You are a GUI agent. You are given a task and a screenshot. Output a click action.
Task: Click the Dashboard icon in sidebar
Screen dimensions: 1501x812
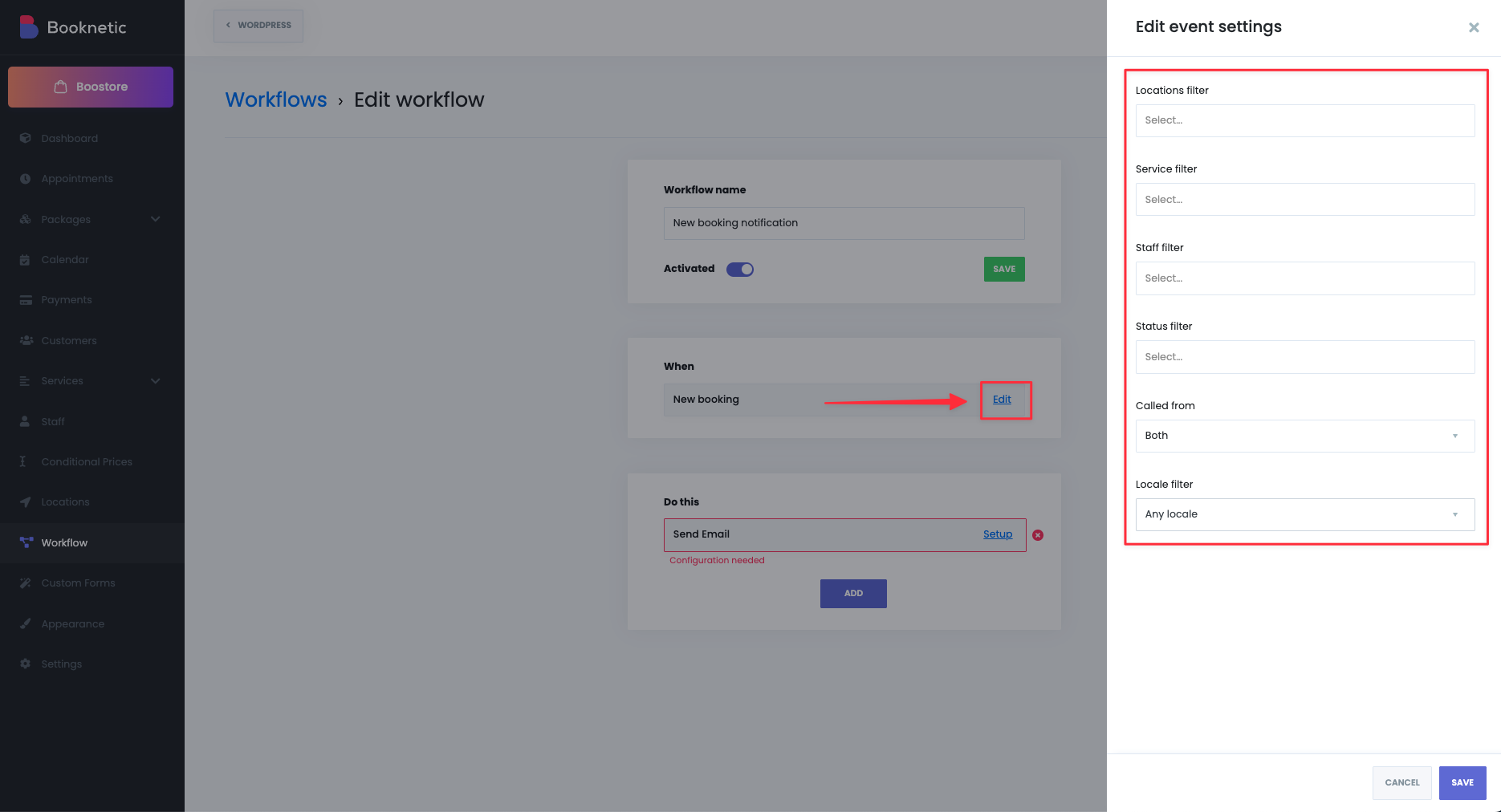25,138
